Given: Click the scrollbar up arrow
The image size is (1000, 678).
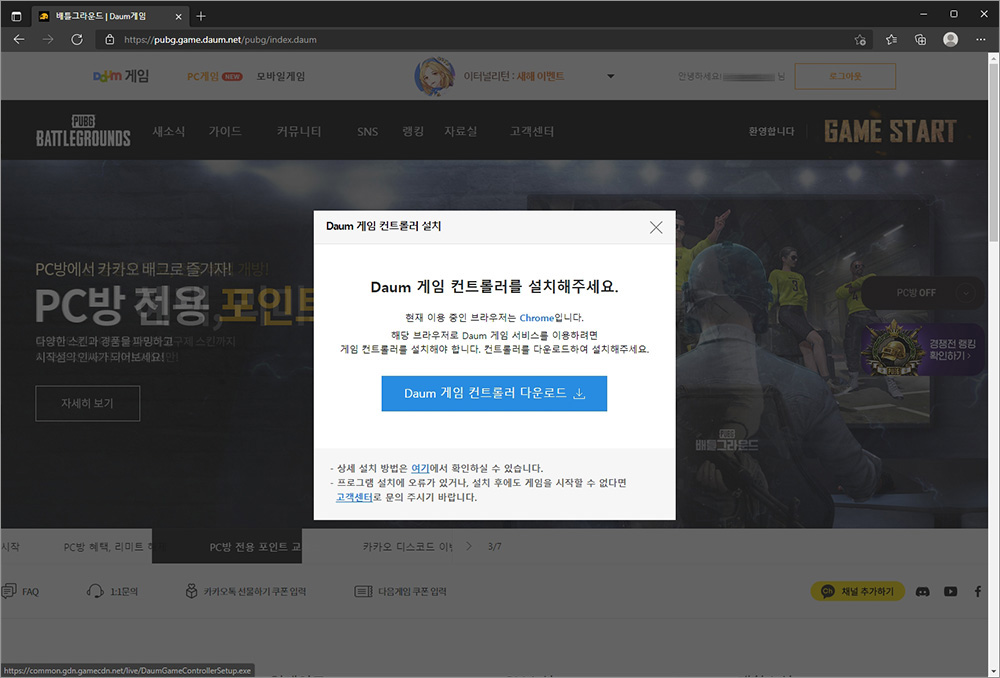Looking at the screenshot, I should point(993,58).
